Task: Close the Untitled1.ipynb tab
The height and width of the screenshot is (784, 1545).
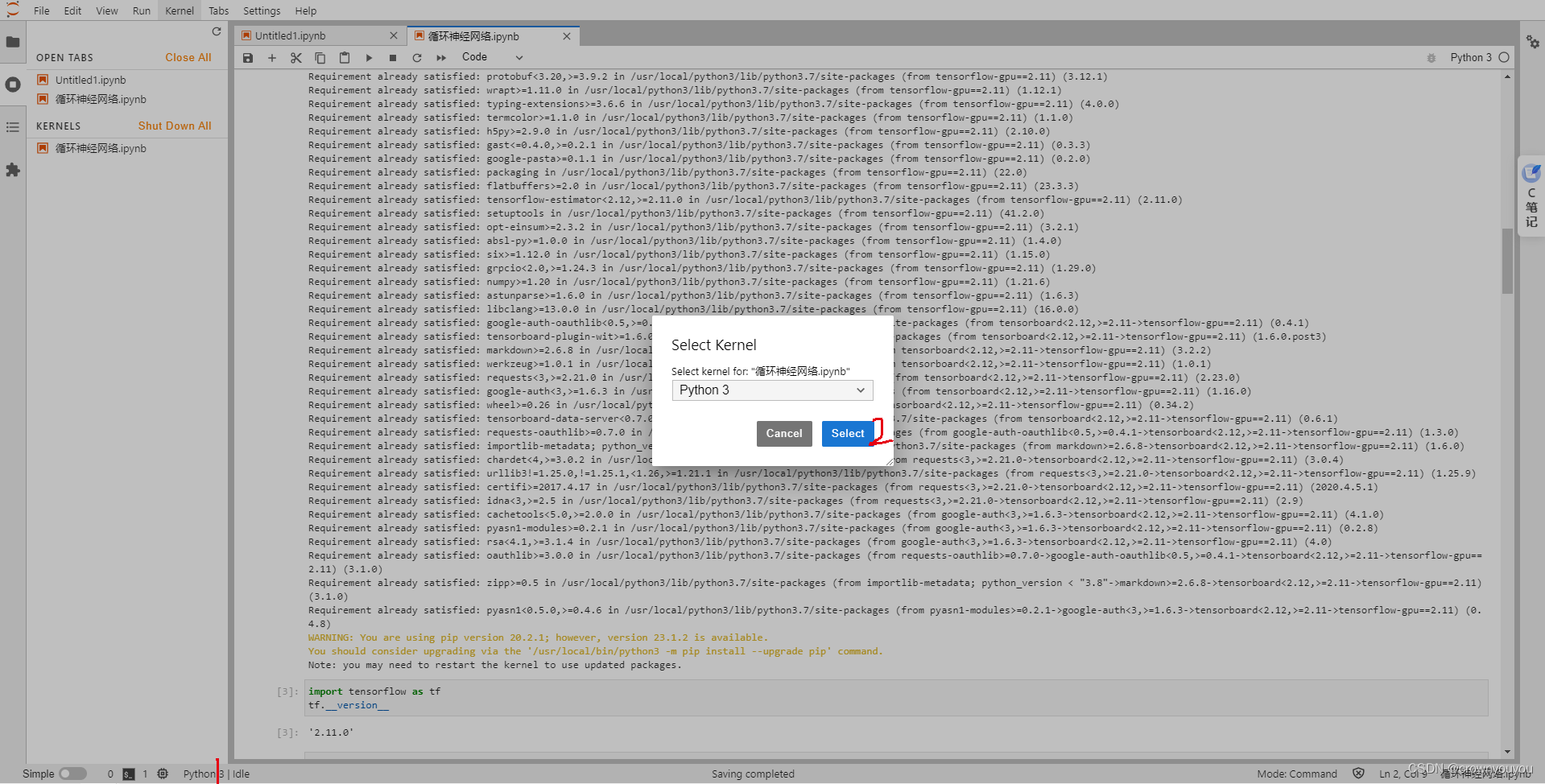Action: [x=394, y=35]
